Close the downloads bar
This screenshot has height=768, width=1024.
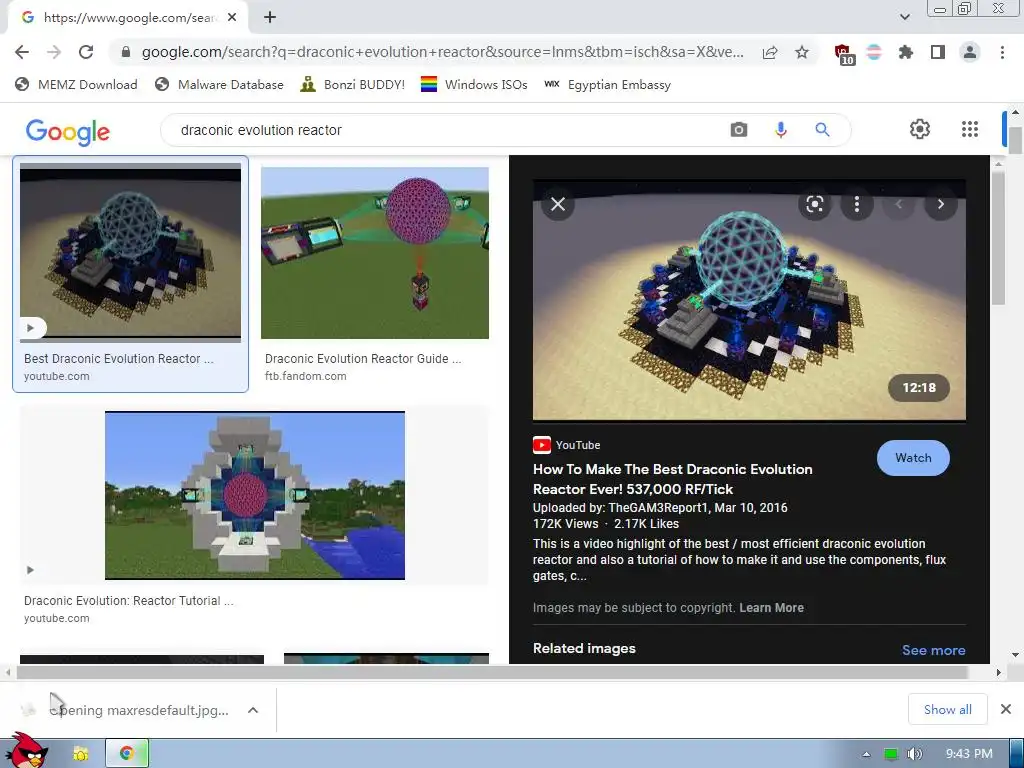pyautogui.click(x=1006, y=709)
